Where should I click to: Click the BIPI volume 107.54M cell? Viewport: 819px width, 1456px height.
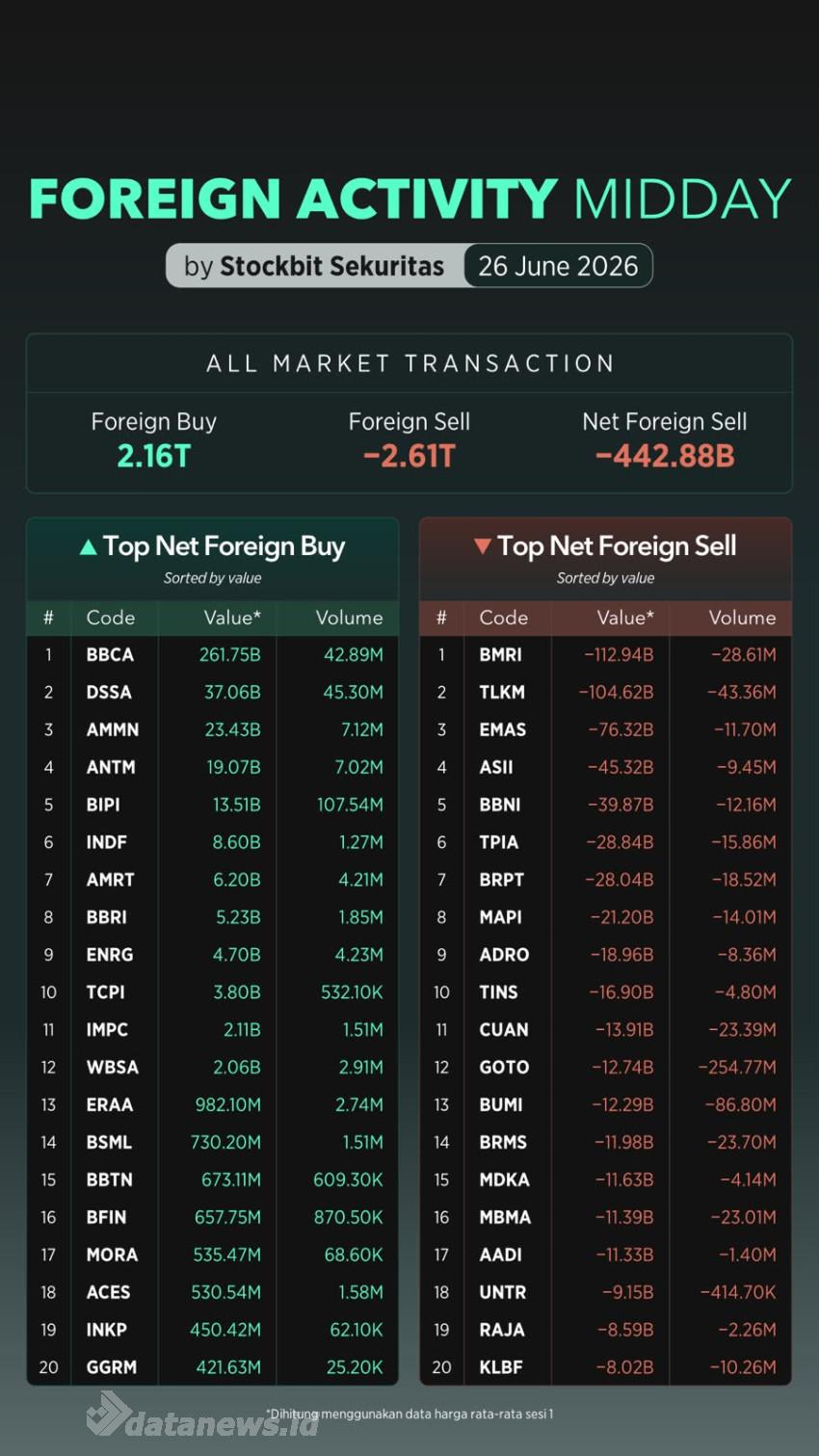350,805
